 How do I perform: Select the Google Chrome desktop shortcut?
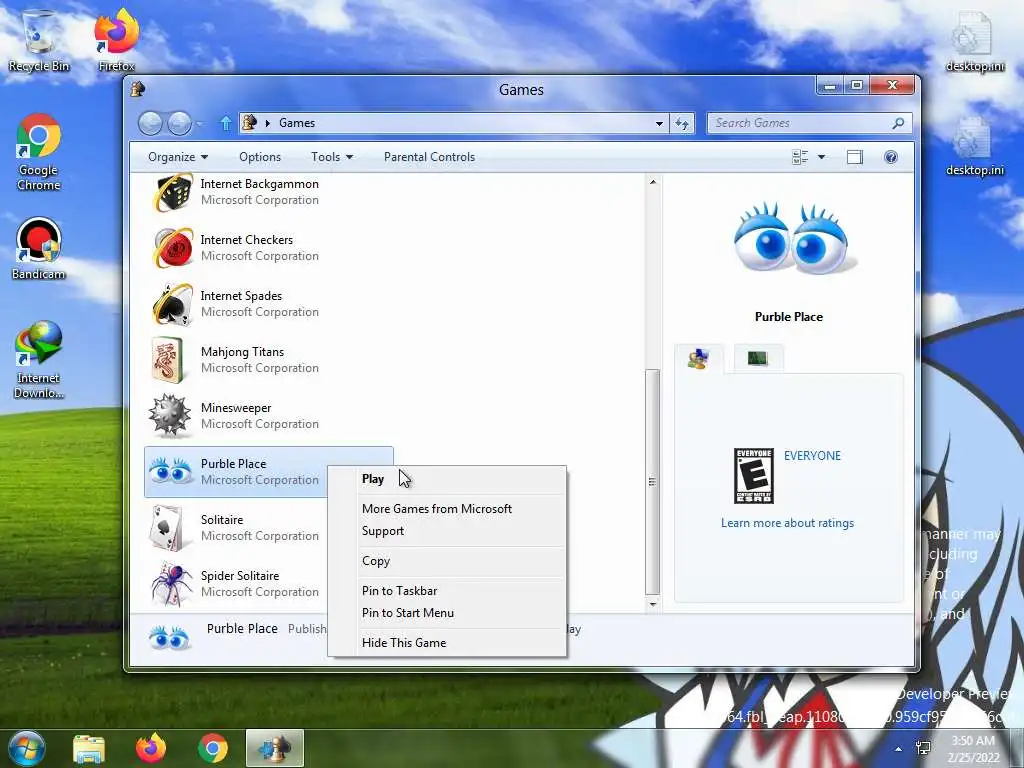[x=39, y=152]
